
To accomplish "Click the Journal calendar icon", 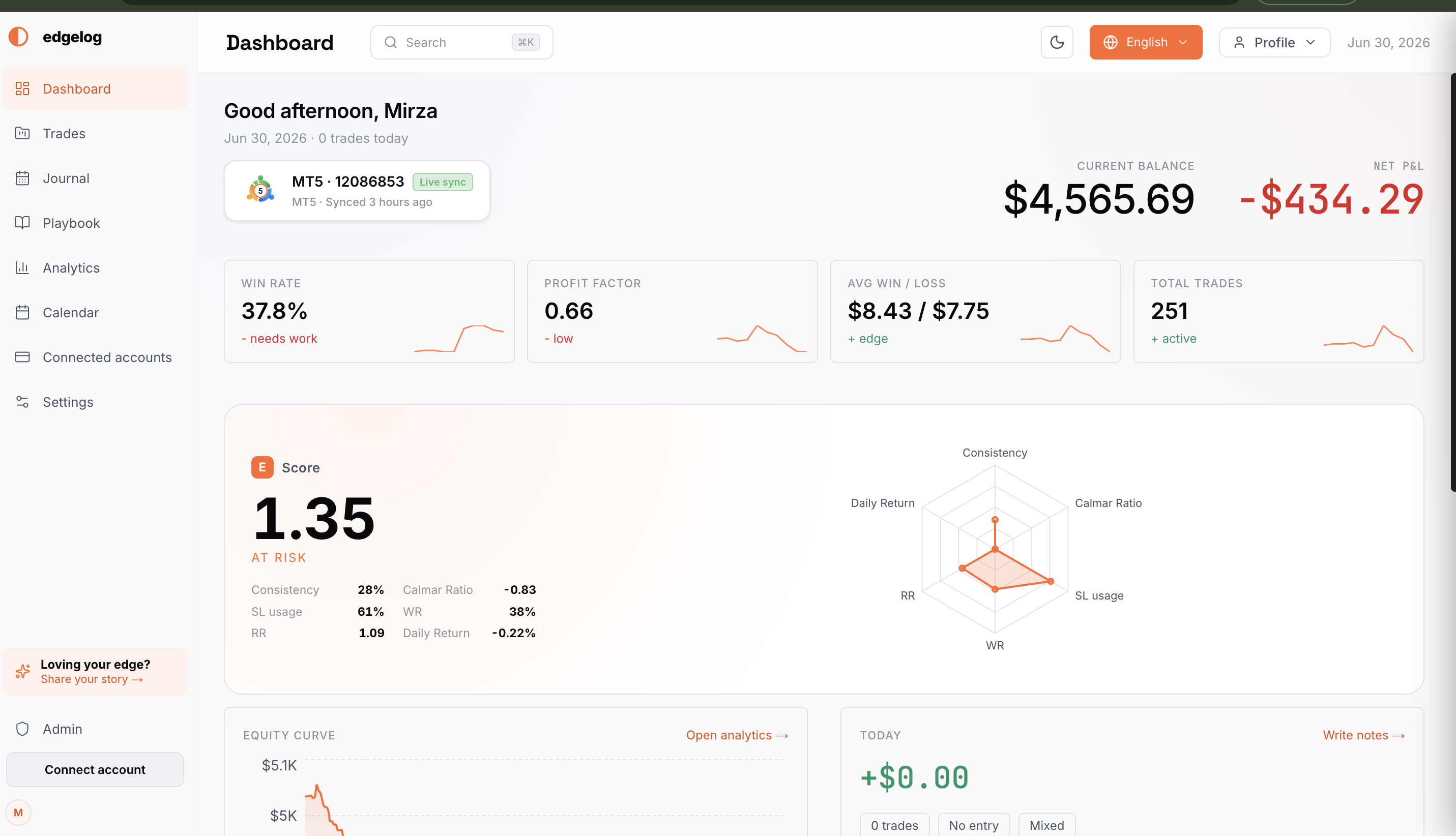I will click(x=22, y=178).
